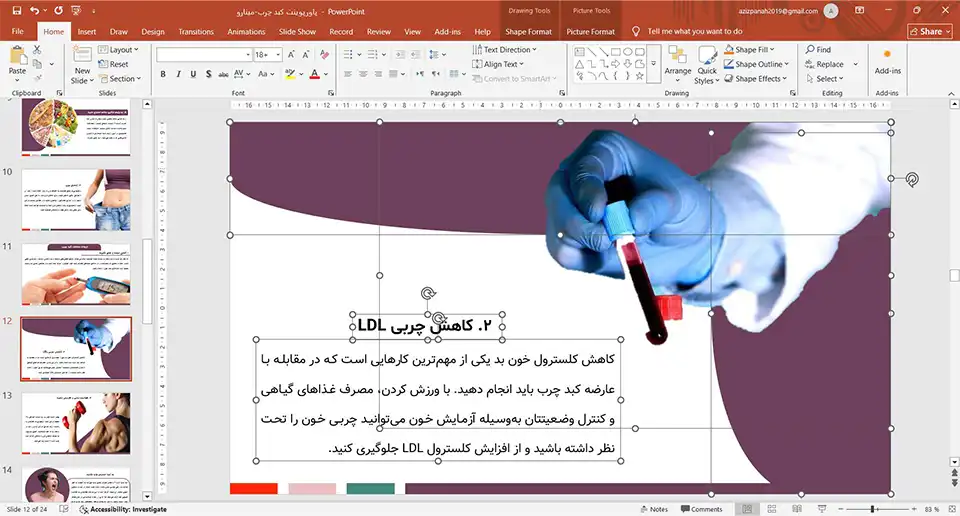Click Find in Editing group
The height and width of the screenshot is (516, 960).
[819, 50]
